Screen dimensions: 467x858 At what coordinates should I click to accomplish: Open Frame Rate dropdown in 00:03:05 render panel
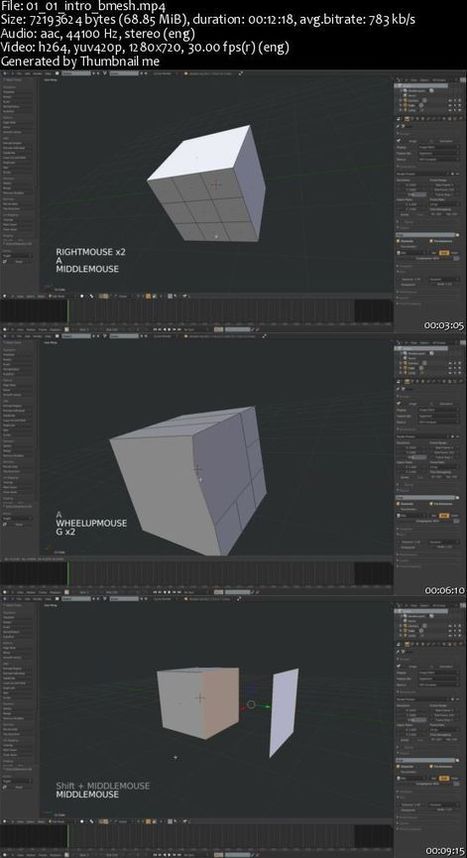(x=445, y=205)
